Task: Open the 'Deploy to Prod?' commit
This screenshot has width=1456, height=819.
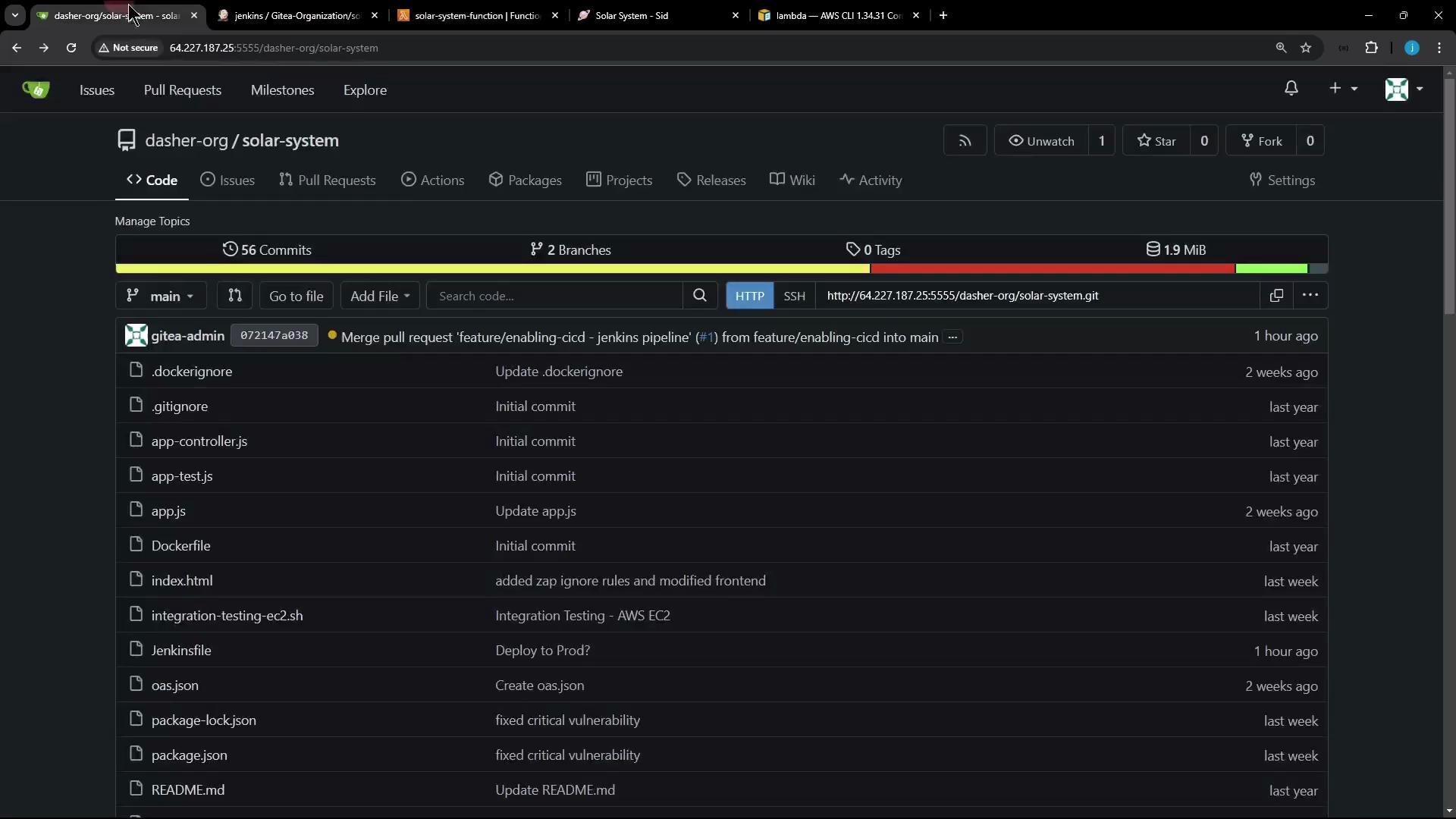Action: pos(542,651)
